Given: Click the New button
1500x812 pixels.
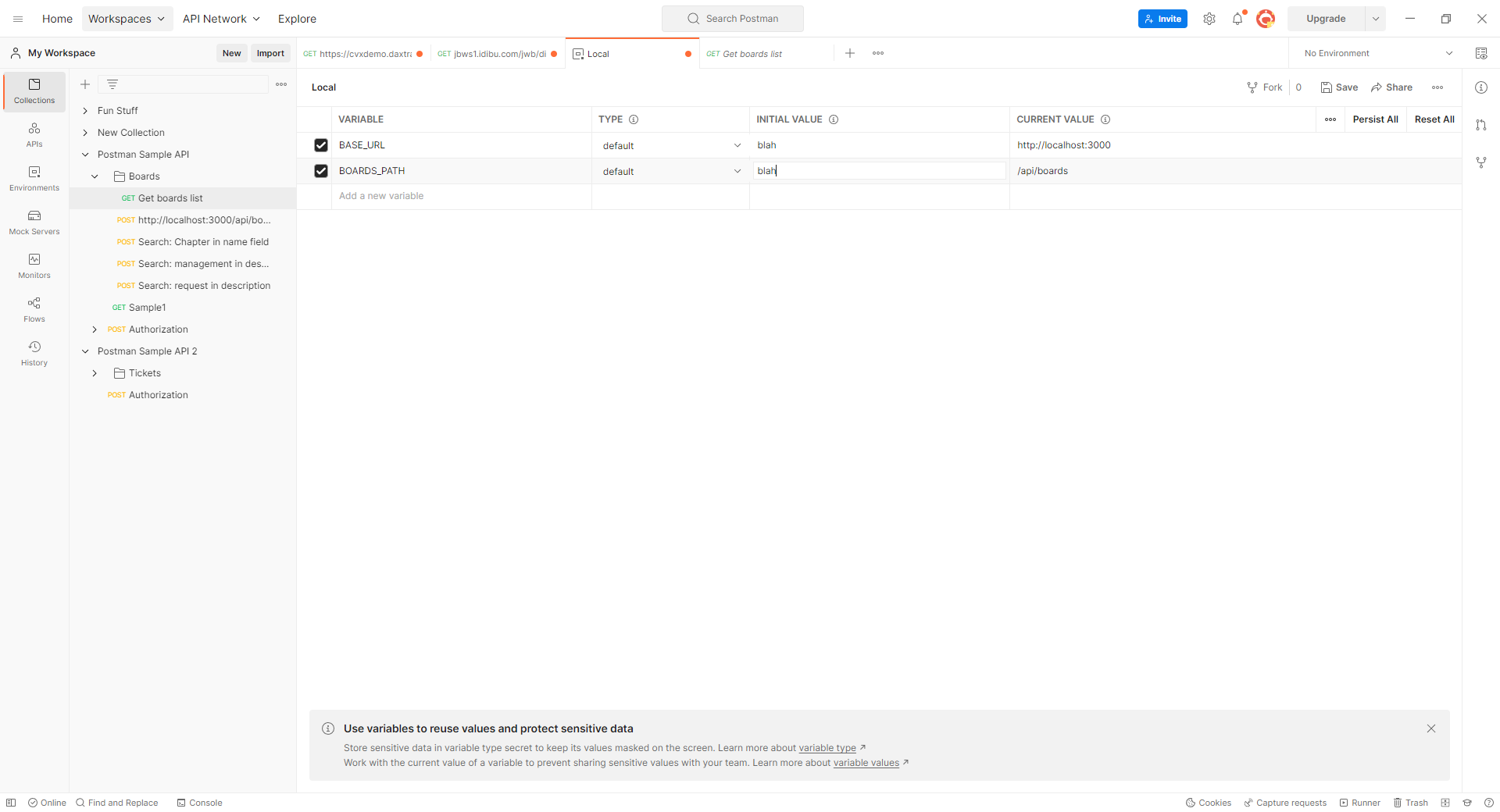Looking at the screenshot, I should tap(231, 53).
